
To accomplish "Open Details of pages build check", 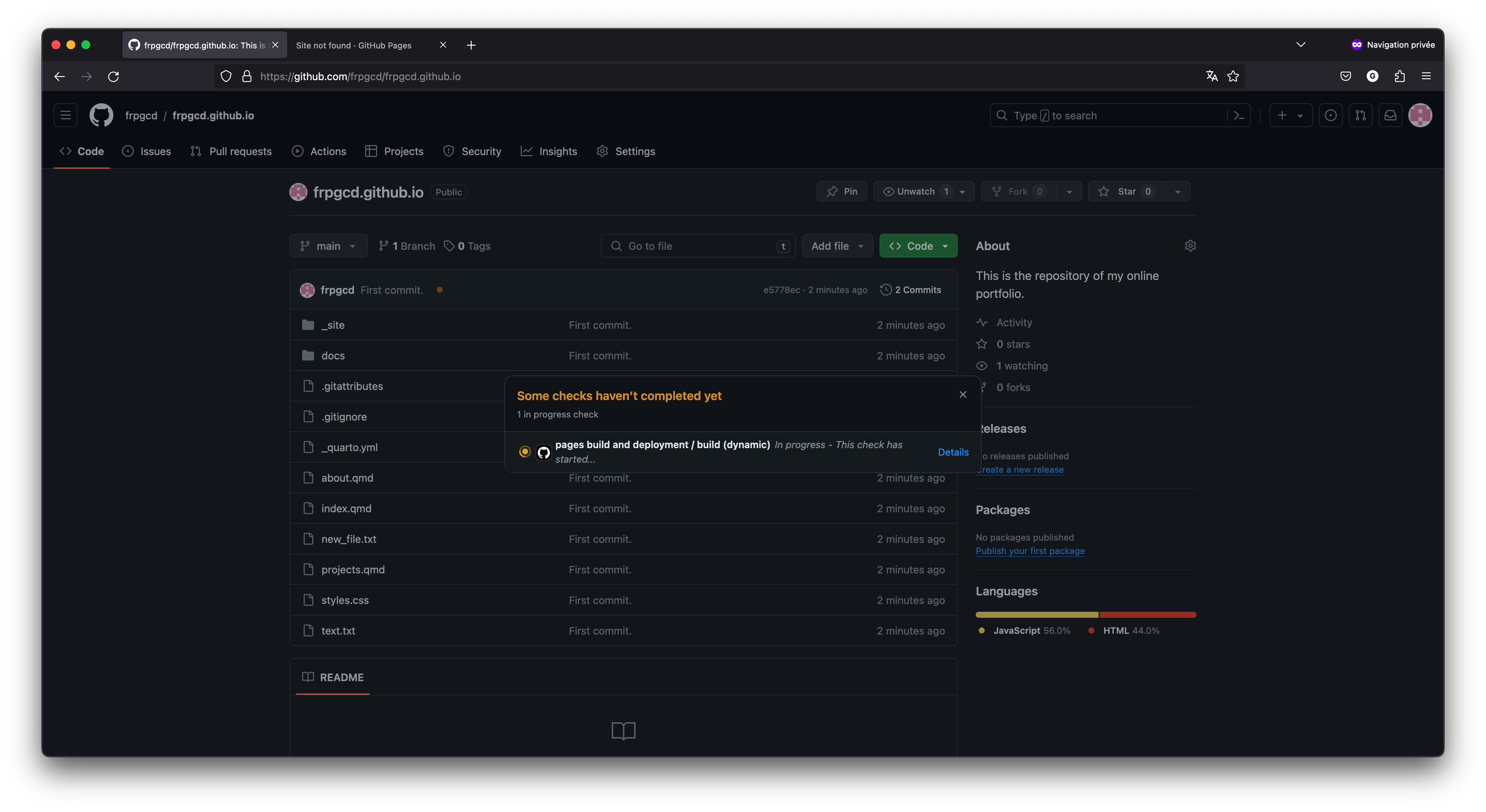I will (x=953, y=452).
